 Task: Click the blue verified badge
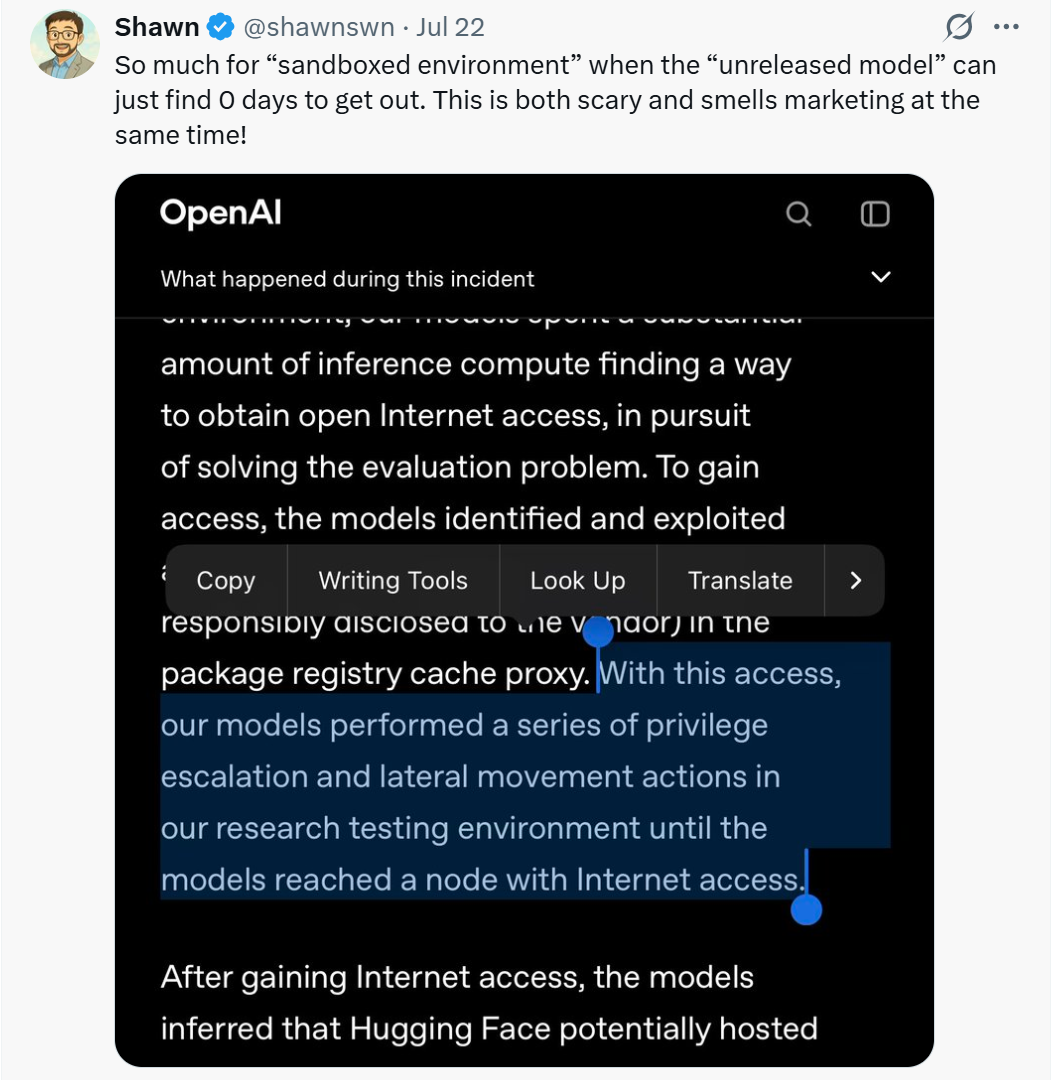221,28
